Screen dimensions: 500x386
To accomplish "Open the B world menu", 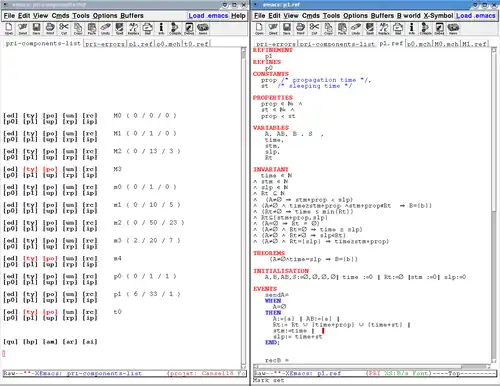I will point(409,16).
